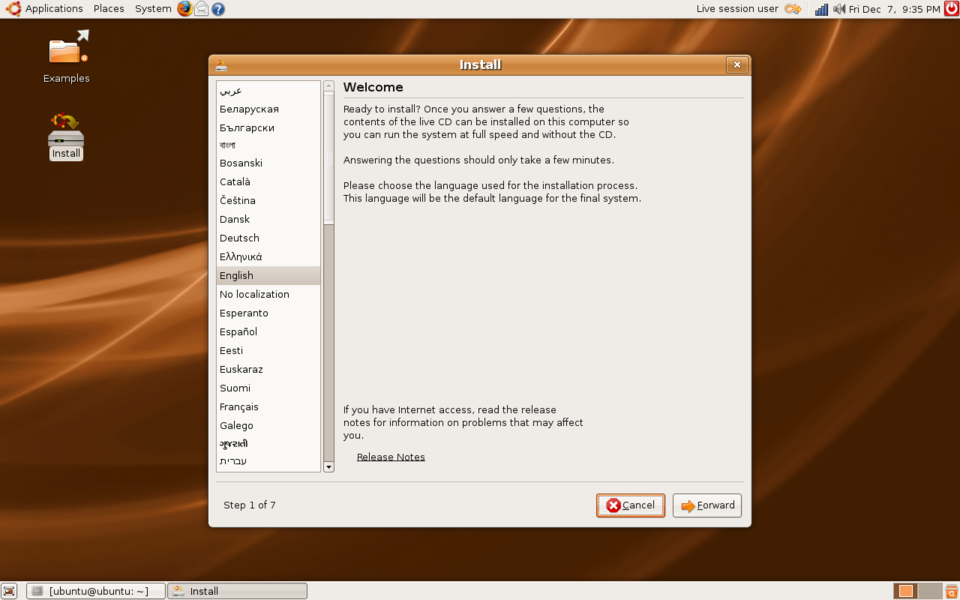This screenshot has height=600, width=960.
Task: Select Eesti in the language list
Action: (268, 351)
